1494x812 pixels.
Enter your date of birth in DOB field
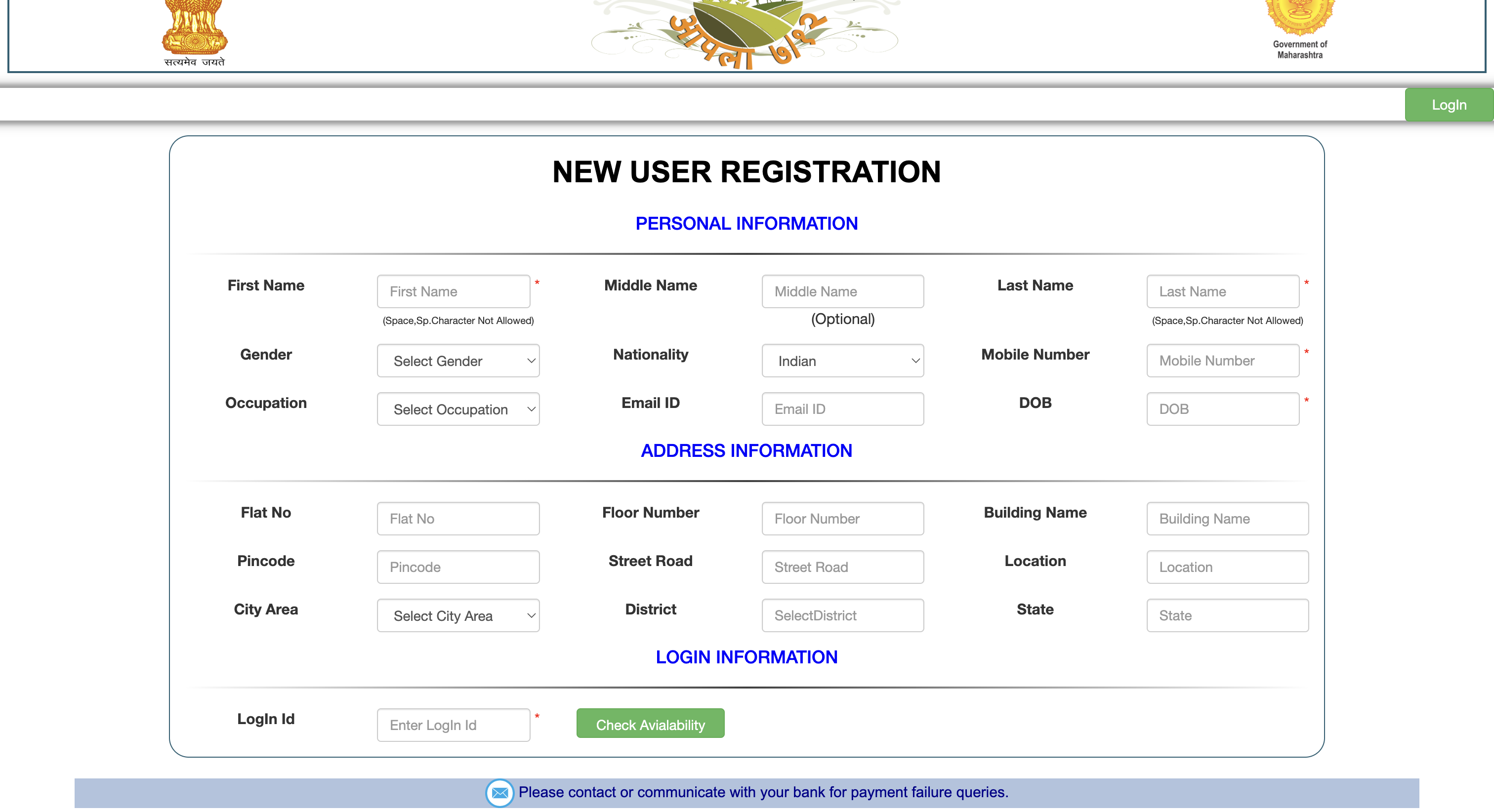tap(1224, 409)
